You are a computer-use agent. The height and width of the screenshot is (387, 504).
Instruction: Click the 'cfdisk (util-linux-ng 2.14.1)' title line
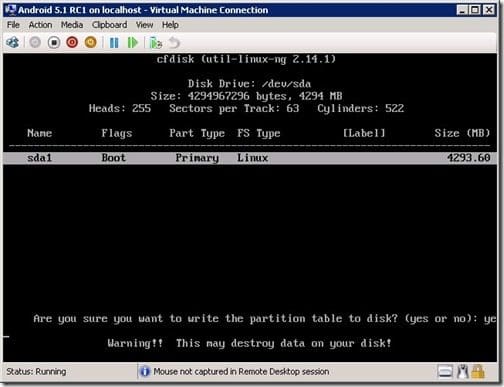pyautogui.click(x=246, y=59)
